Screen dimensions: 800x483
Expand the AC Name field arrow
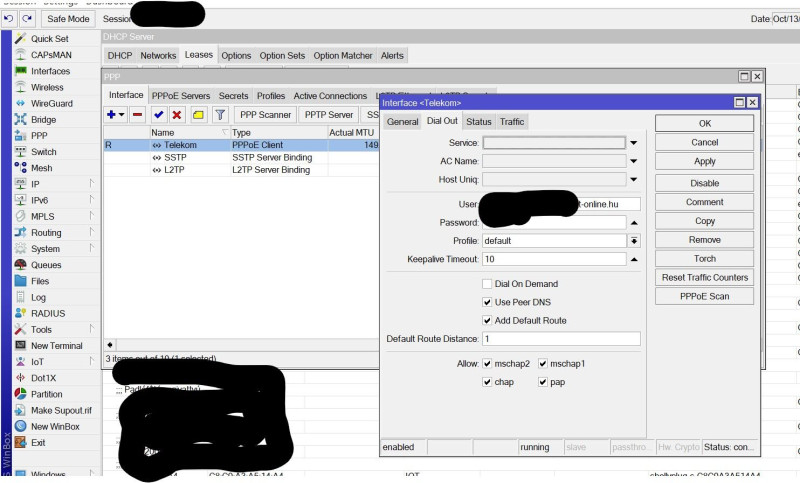(x=634, y=161)
